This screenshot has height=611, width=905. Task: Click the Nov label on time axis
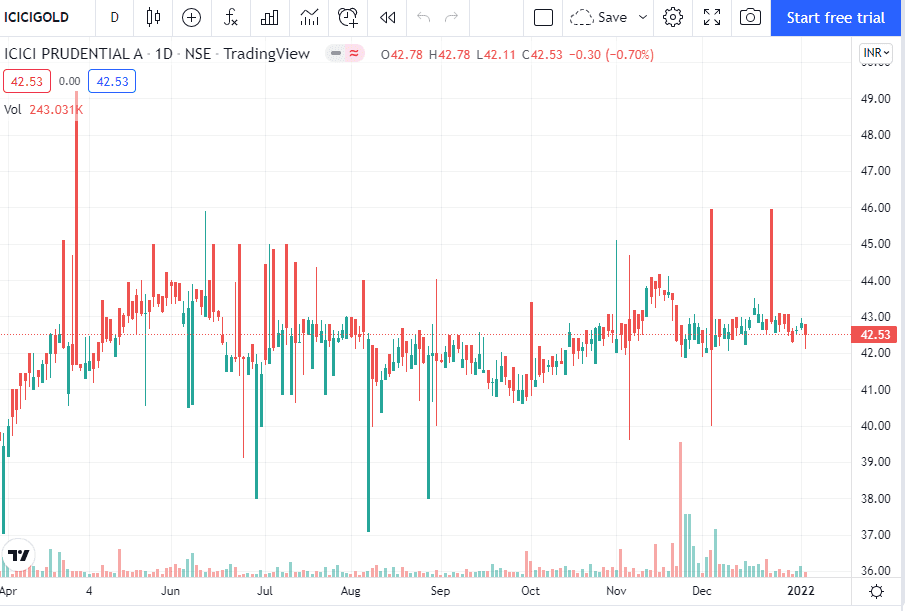point(616,591)
